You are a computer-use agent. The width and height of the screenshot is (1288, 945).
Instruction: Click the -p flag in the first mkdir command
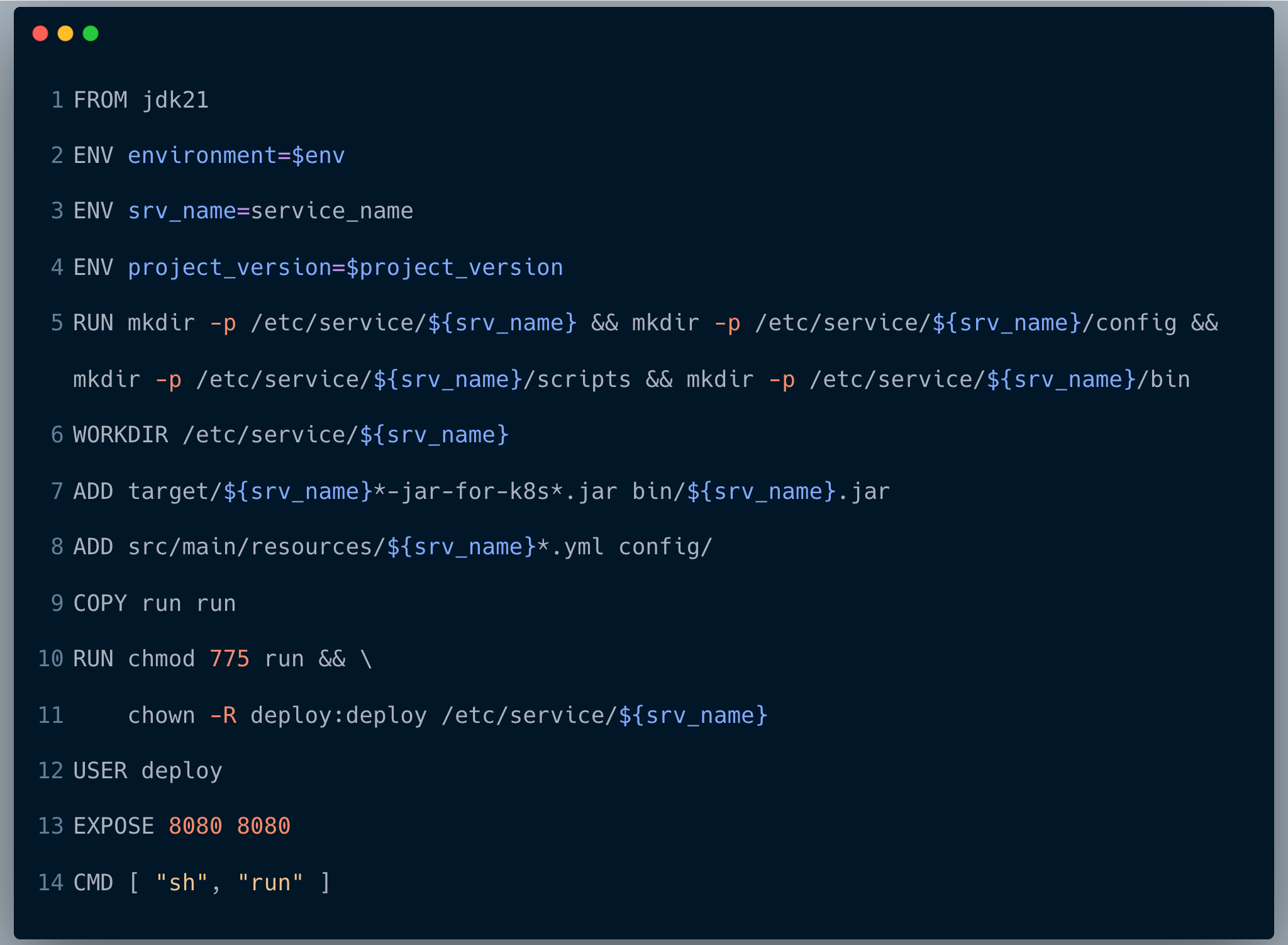[223, 323]
